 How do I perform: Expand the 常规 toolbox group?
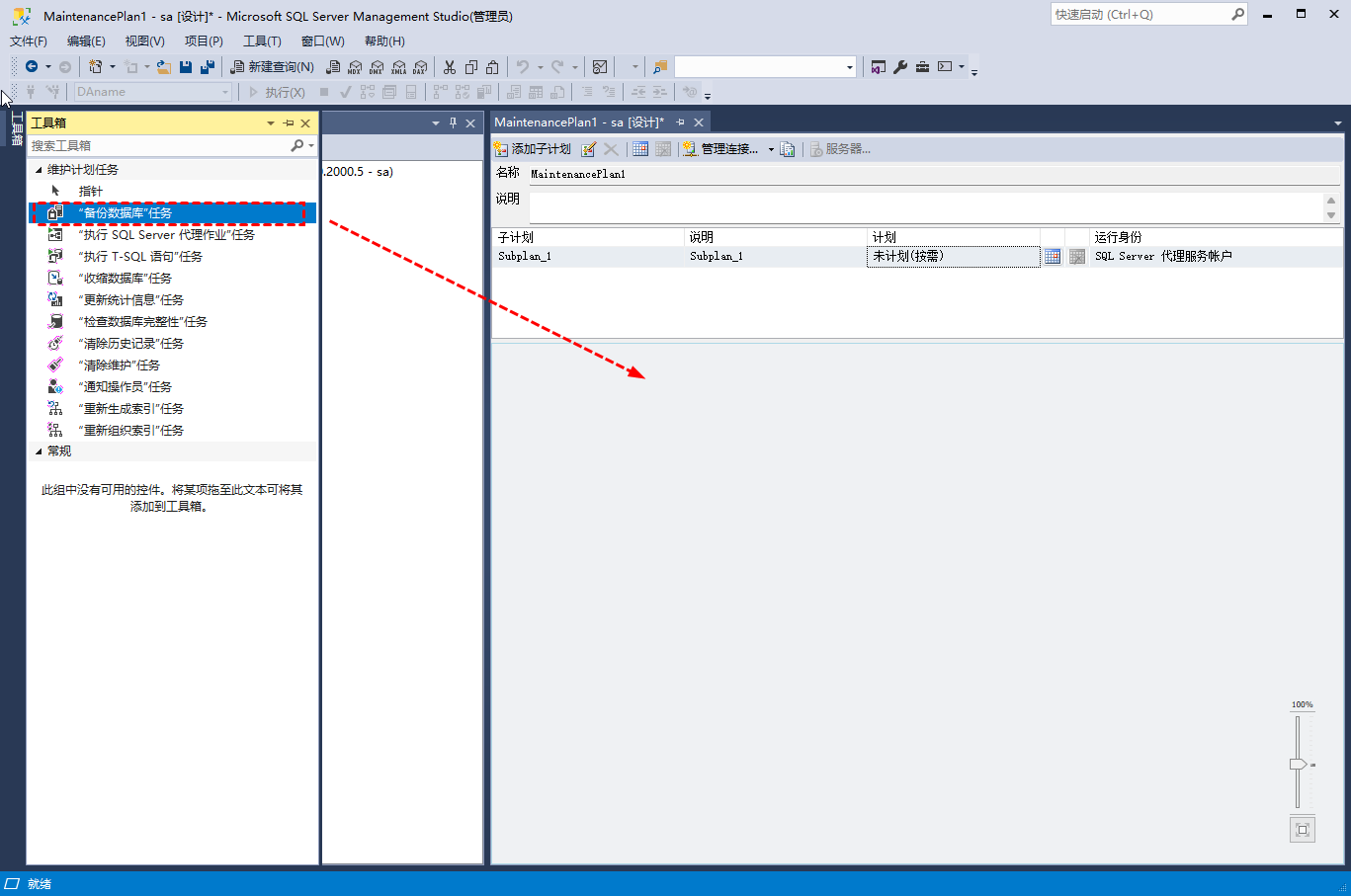pos(38,450)
